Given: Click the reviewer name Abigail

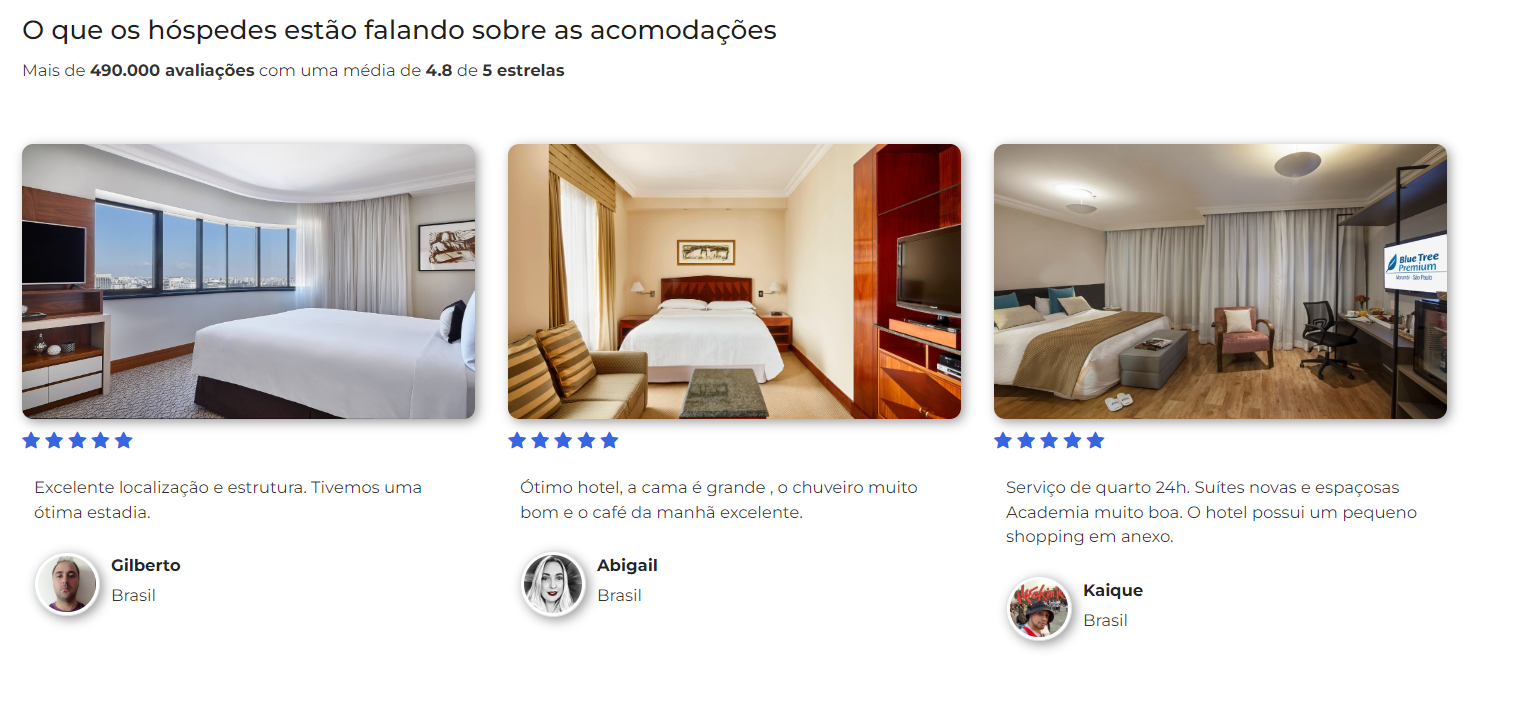Looking at the screenshot, I should pyautogui.click(x=627, y=565).
